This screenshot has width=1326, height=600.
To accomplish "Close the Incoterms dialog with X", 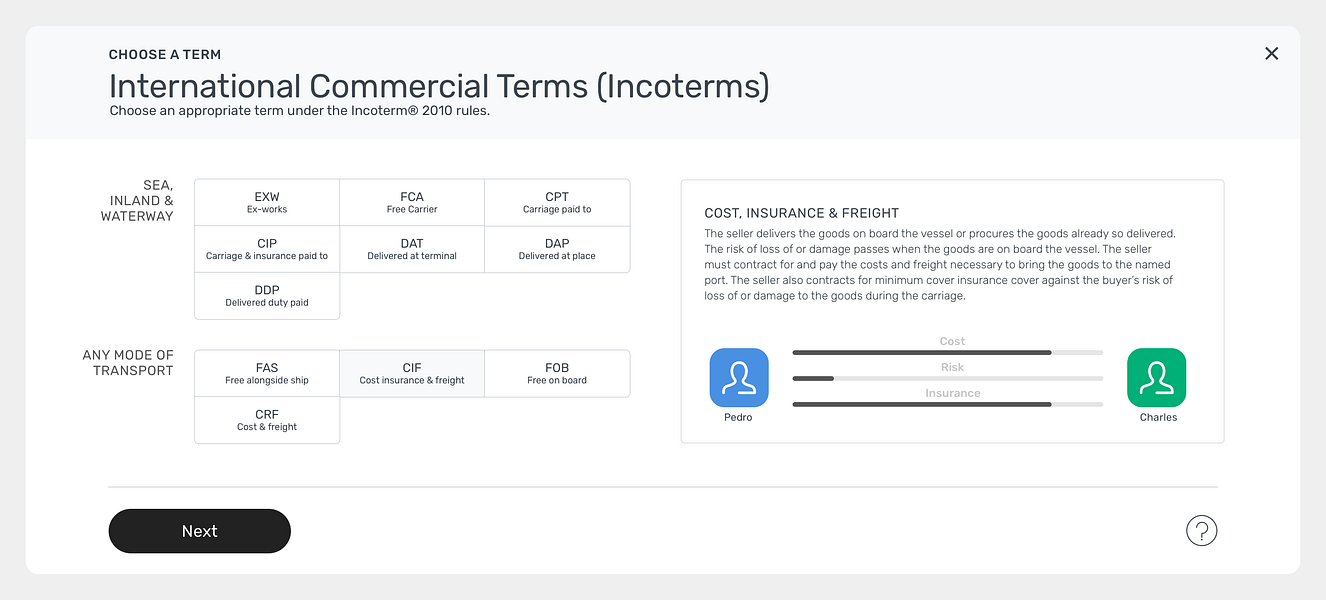I will (1271, 54).
